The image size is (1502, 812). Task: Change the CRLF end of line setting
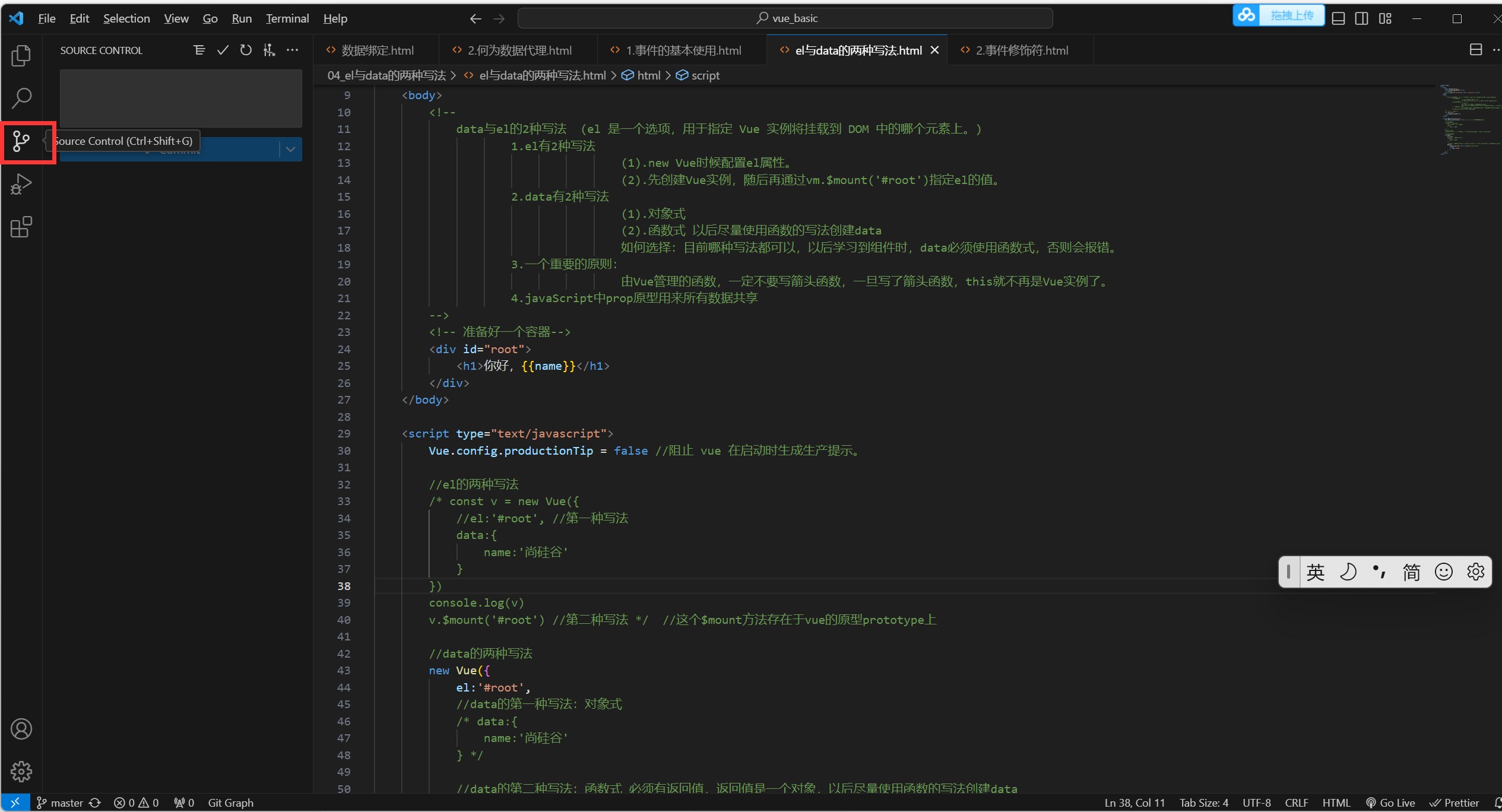click(1297, 803)
